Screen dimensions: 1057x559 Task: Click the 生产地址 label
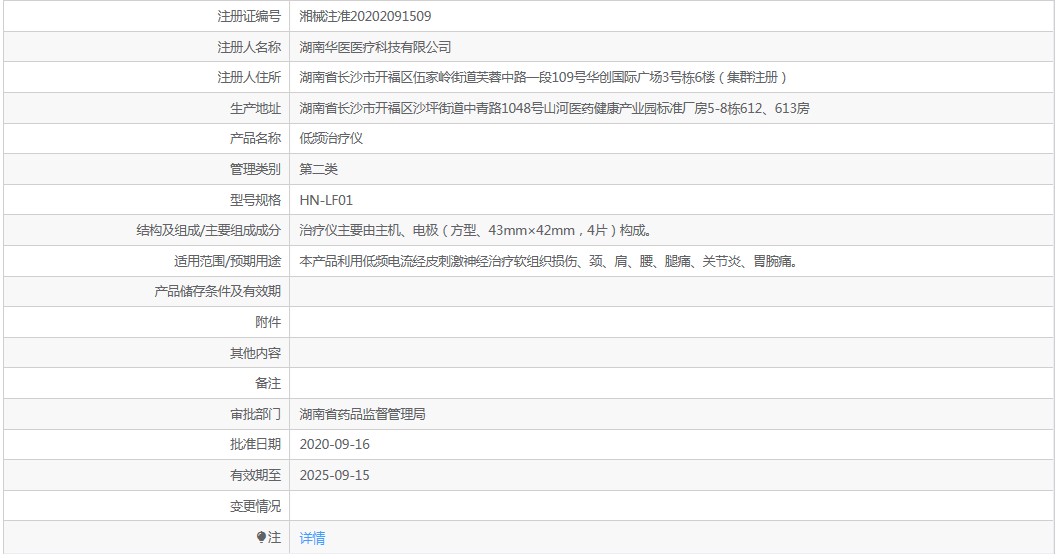coord(255,108)
